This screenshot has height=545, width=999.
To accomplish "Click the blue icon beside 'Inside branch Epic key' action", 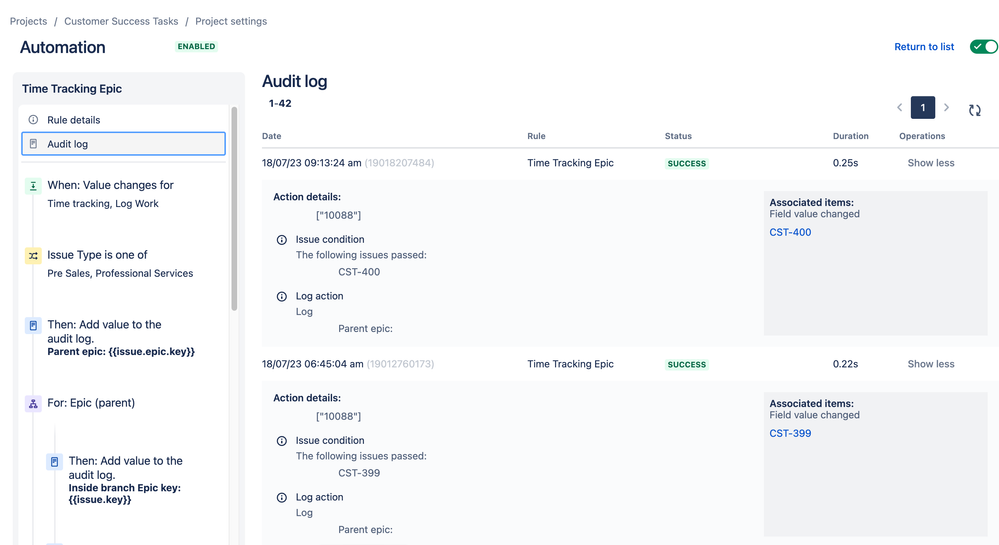I will coord(55,462).
